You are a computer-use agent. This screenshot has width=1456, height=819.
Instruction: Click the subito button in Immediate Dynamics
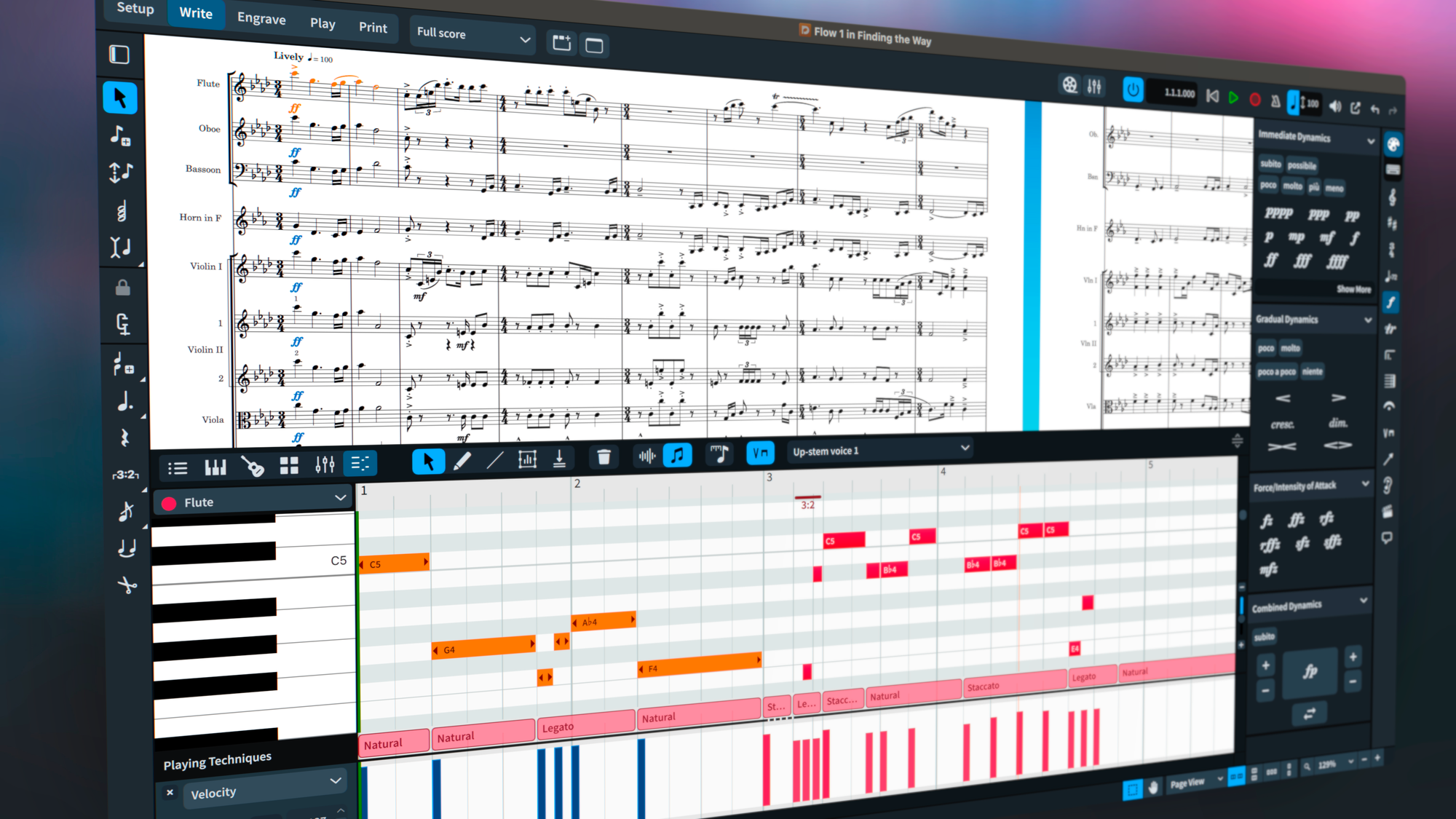1270,164
